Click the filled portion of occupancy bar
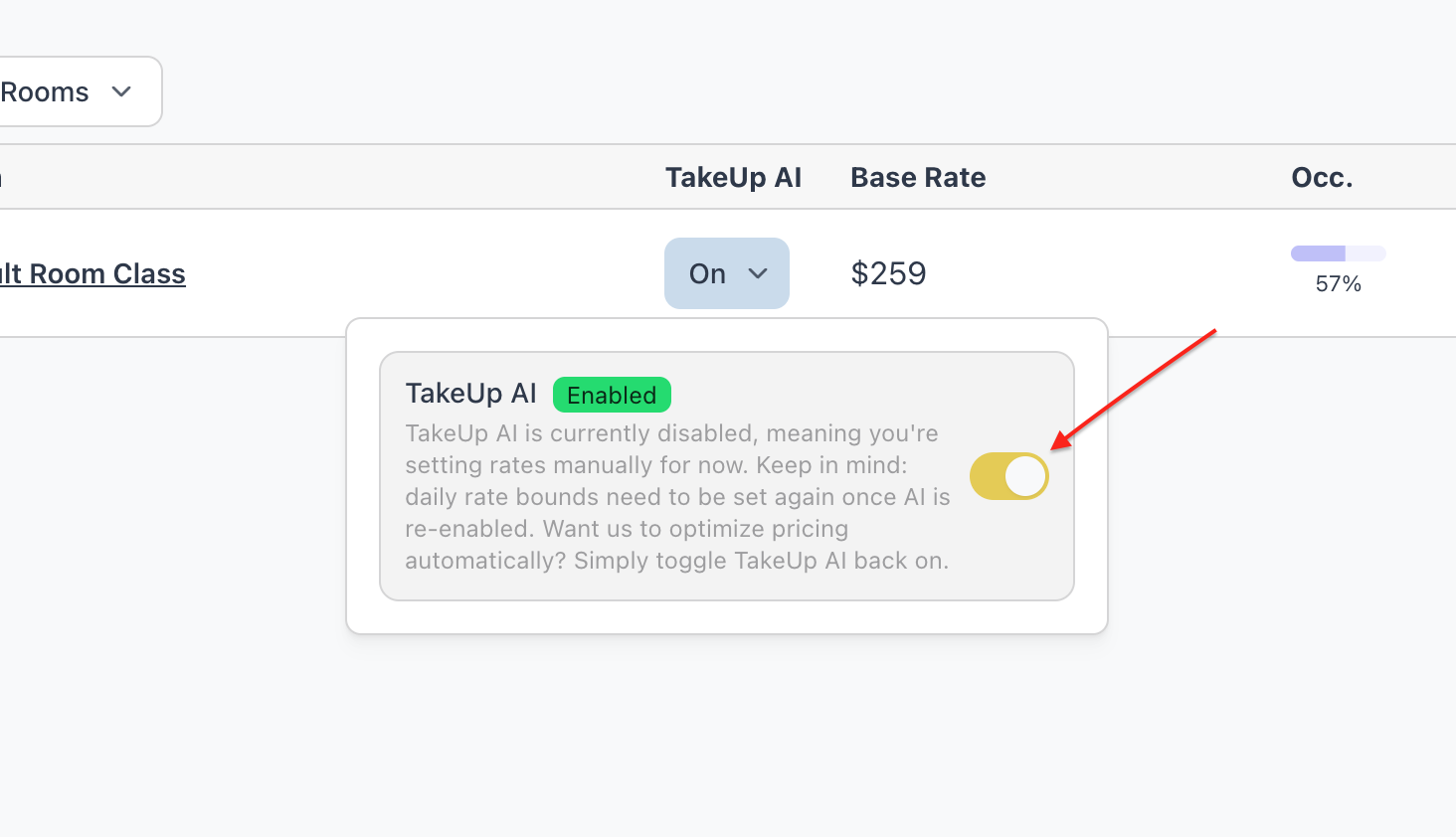This screenshot has width=1456, height=837. coord(1318,253)
